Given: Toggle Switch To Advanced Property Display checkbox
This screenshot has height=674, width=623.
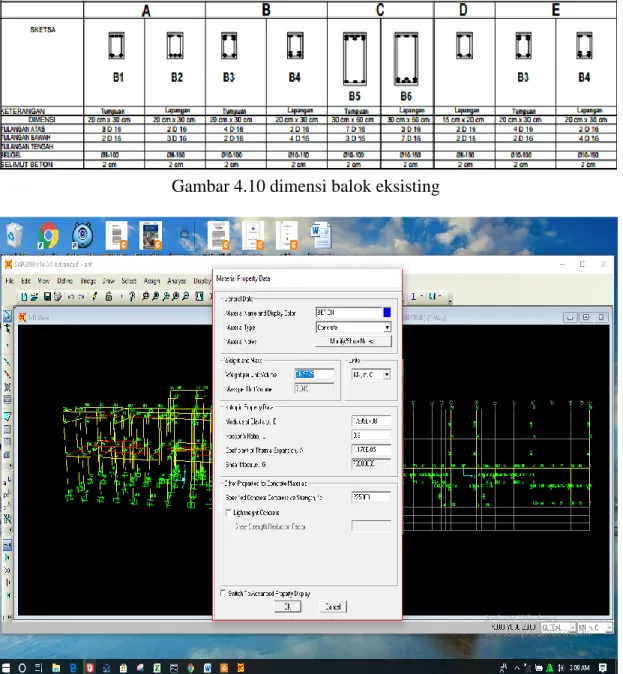Looking at the screenshot, I should coord(223,593).
